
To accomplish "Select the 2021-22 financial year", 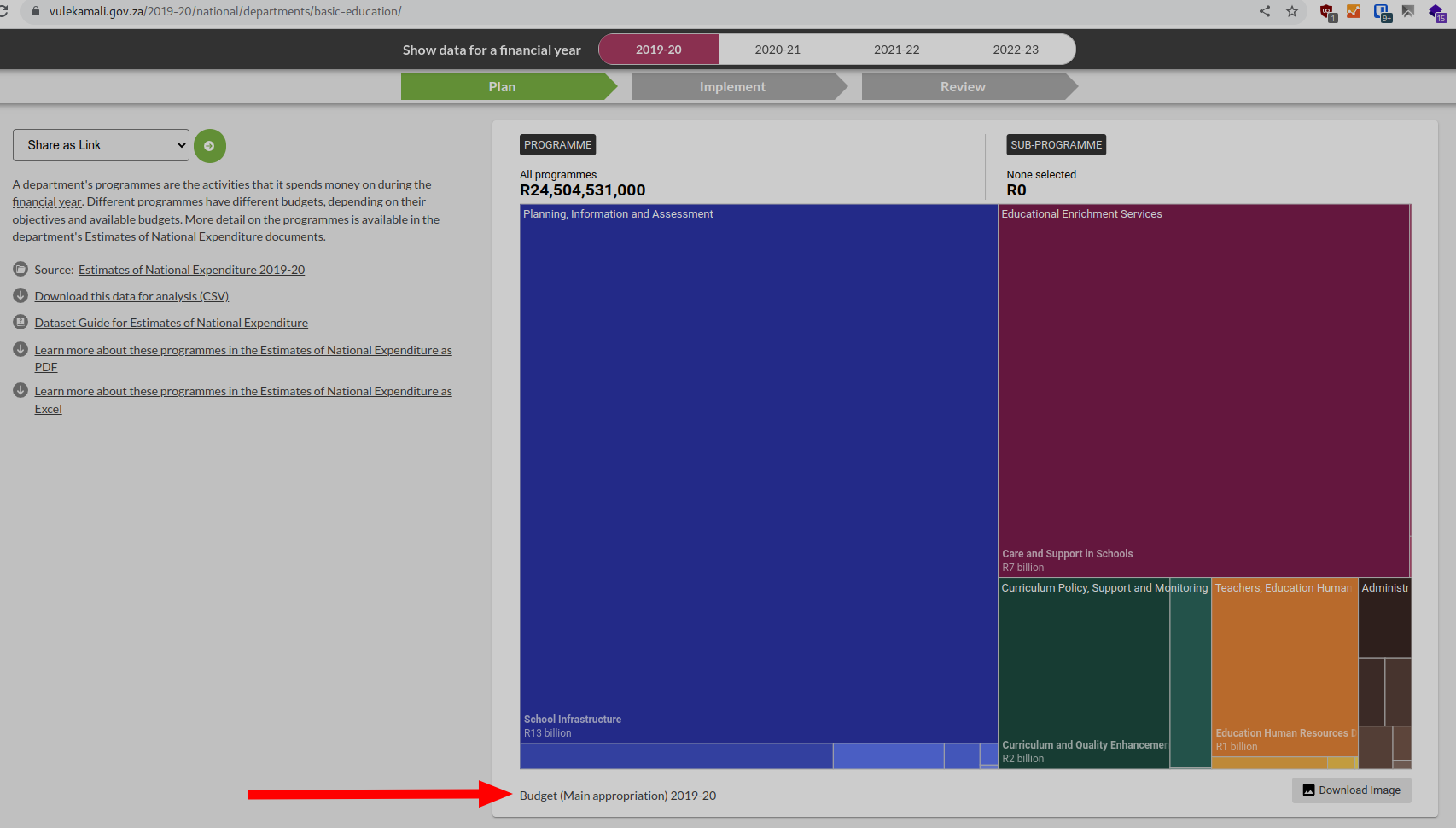I will click(x=895, y=49).
